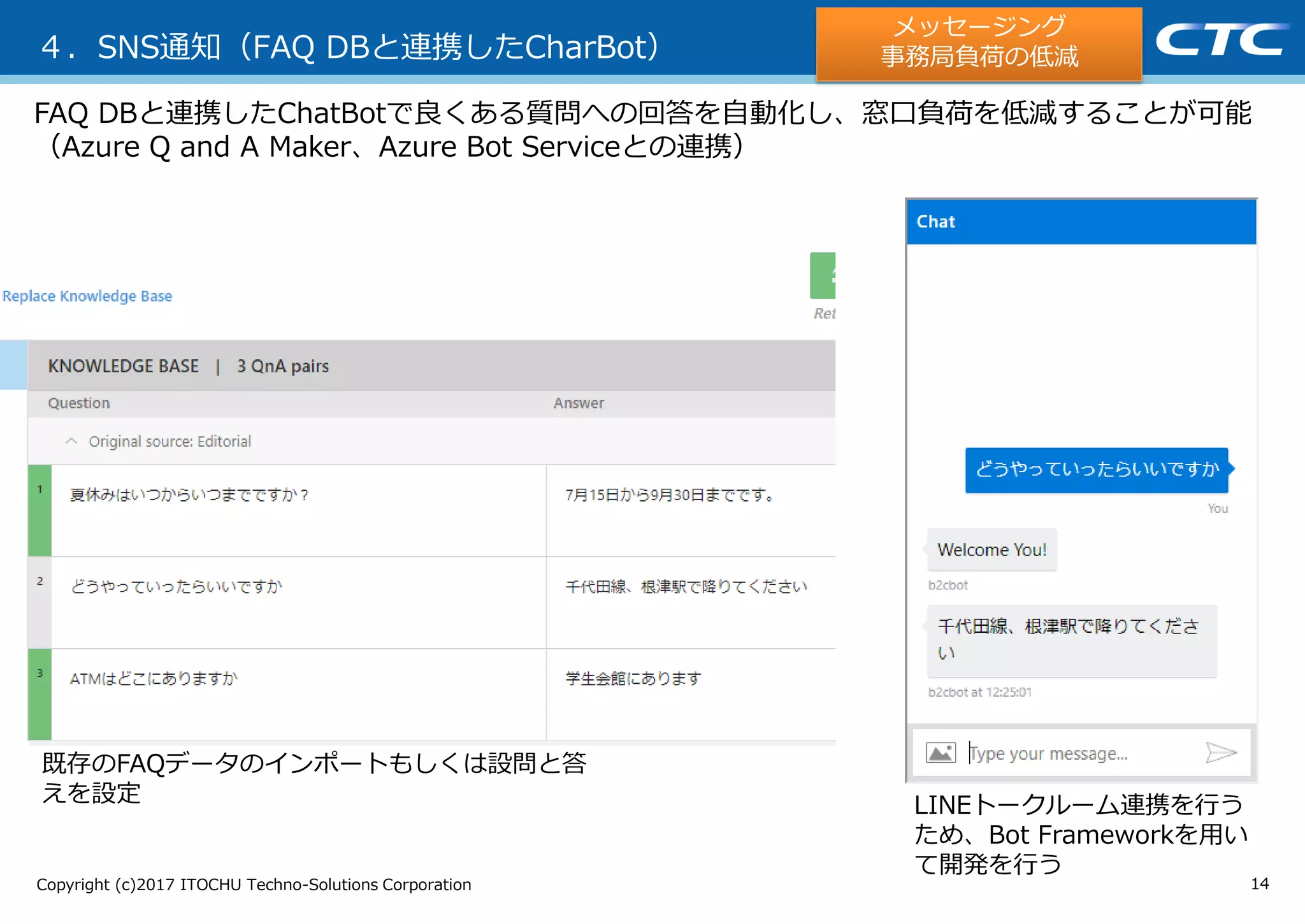Click the bot reply 千代田線、根津駅で降りてくださ い in chat
Viewport: 1305px width, 924px height.
1072,640
